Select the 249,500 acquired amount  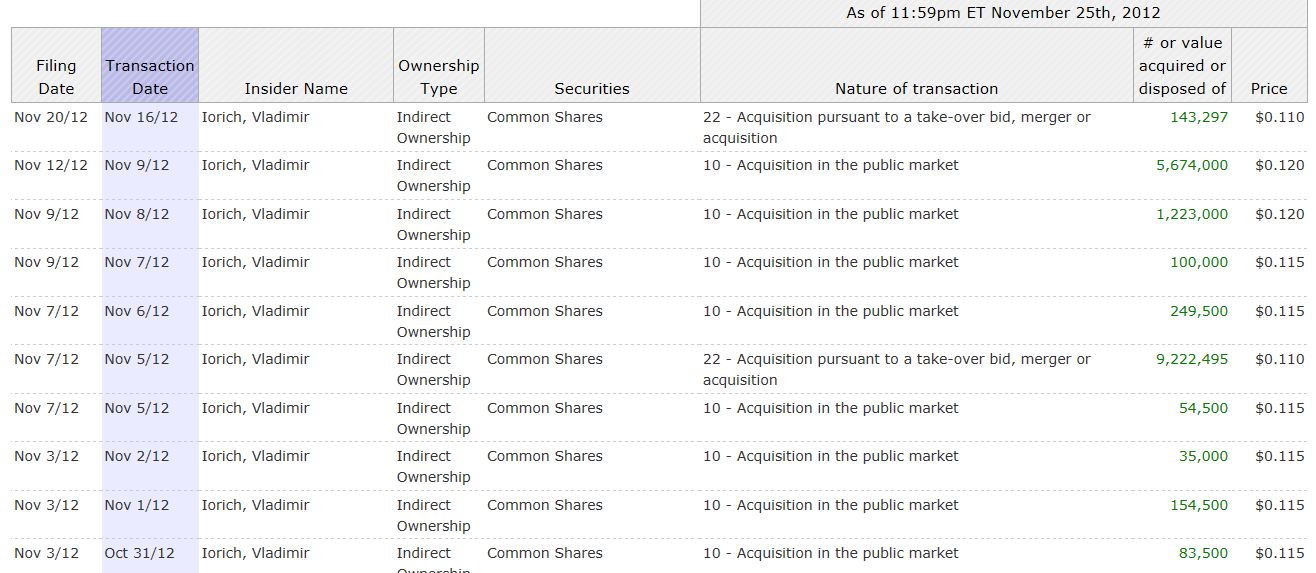[x=1198, y=311]
